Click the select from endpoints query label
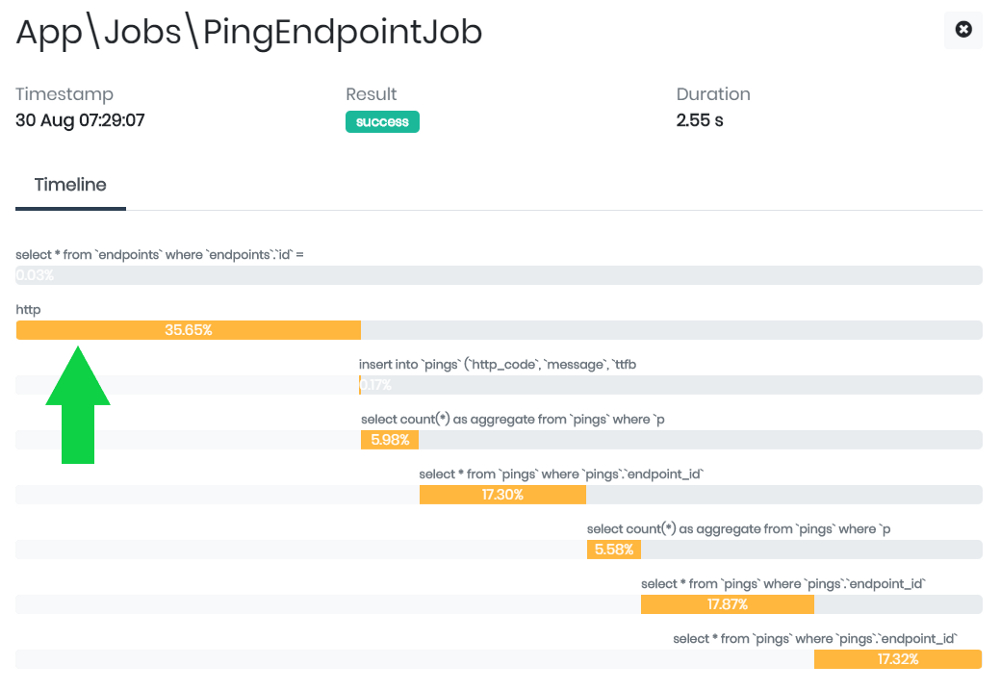Viewport: 1000px width, 690px height. [159, 255]
